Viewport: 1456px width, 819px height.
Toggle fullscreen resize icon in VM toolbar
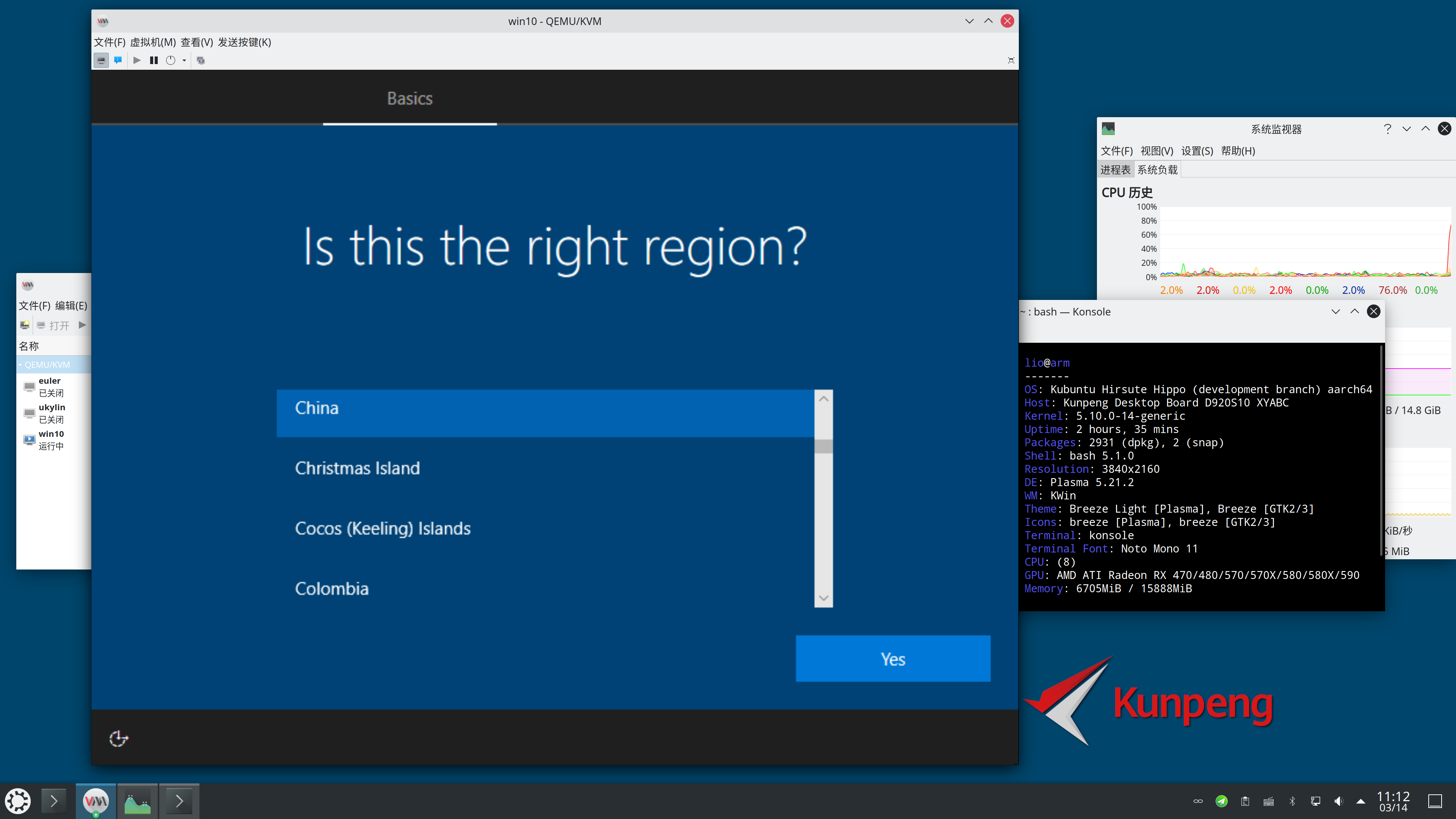(1010, 60)
